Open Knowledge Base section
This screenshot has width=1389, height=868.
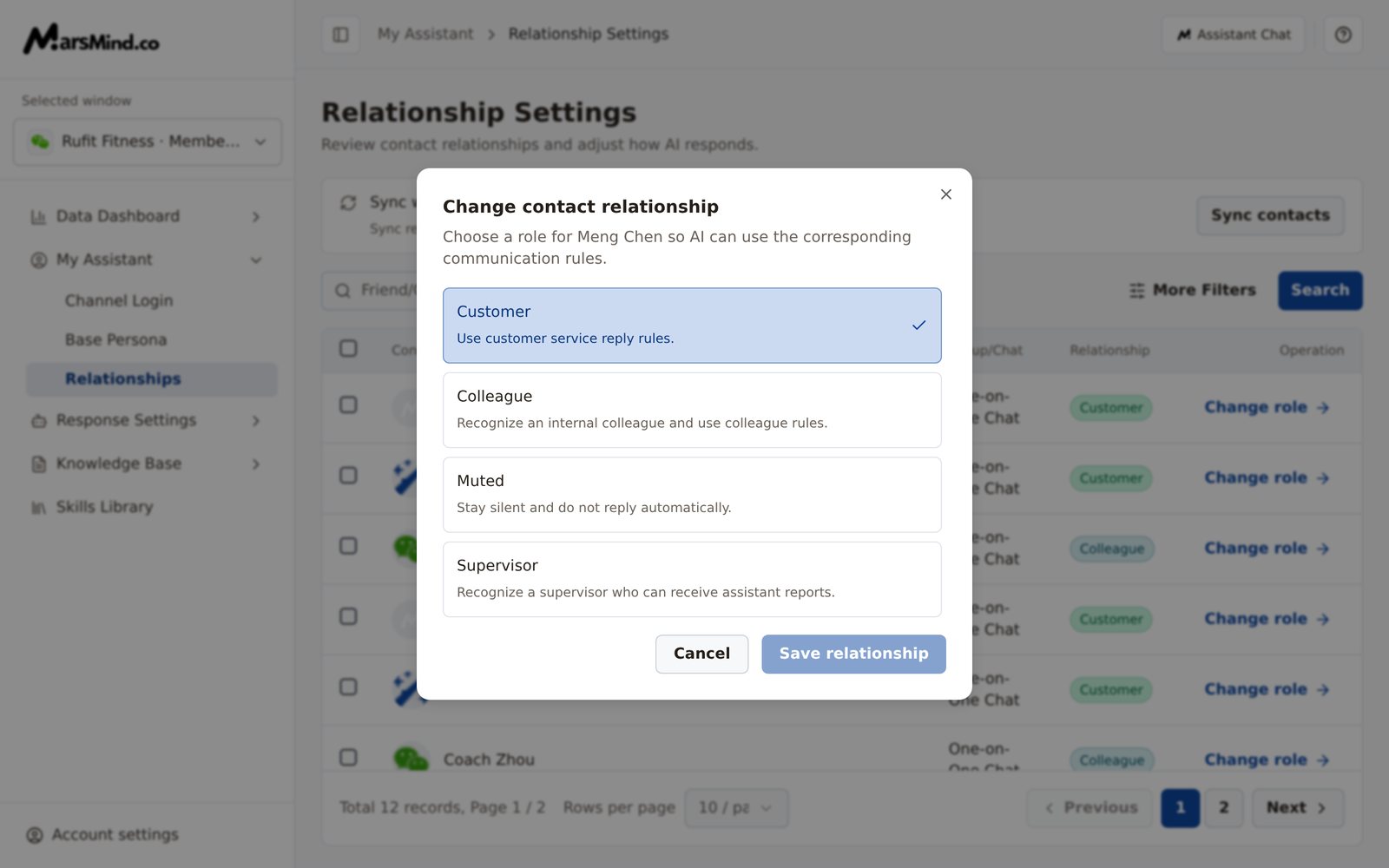click(x=146, y=464)
